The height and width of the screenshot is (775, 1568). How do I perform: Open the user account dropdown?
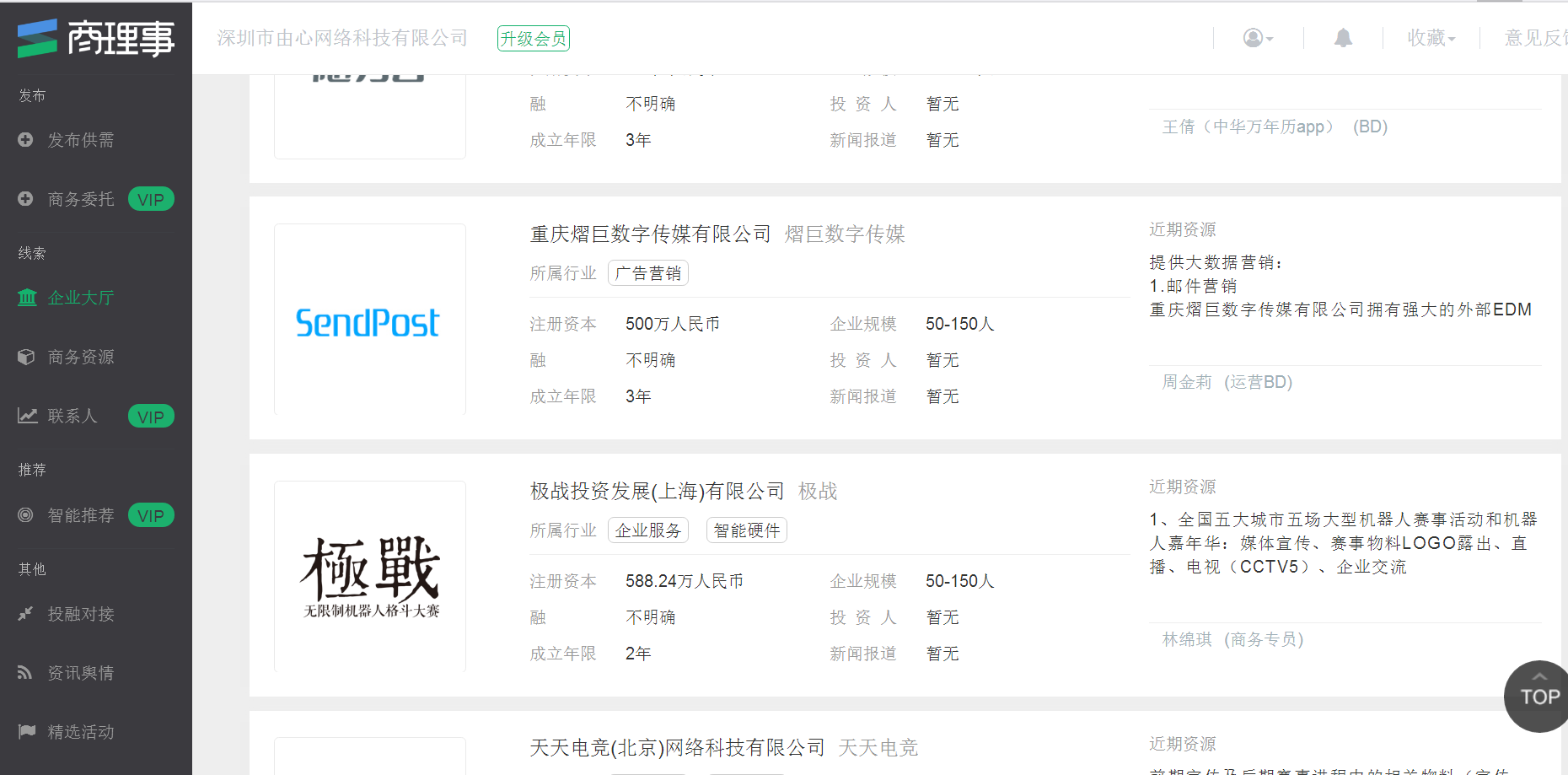1258,38
